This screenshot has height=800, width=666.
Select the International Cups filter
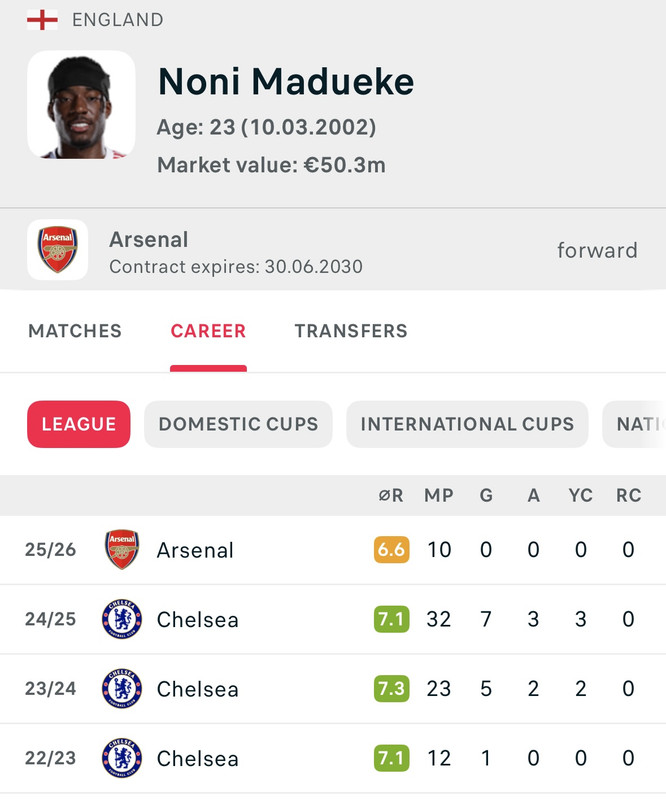pos(467,424)
